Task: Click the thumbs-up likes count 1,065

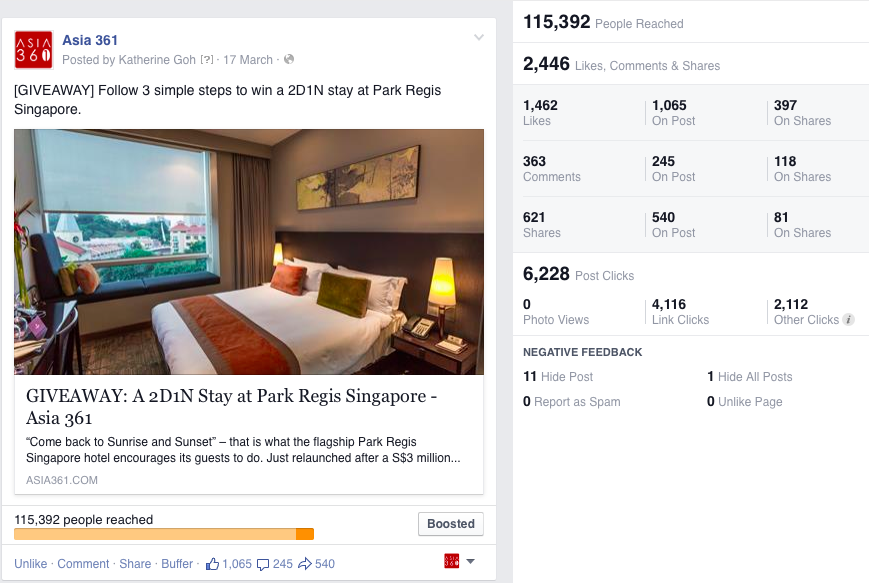Action: click(229, 564)
